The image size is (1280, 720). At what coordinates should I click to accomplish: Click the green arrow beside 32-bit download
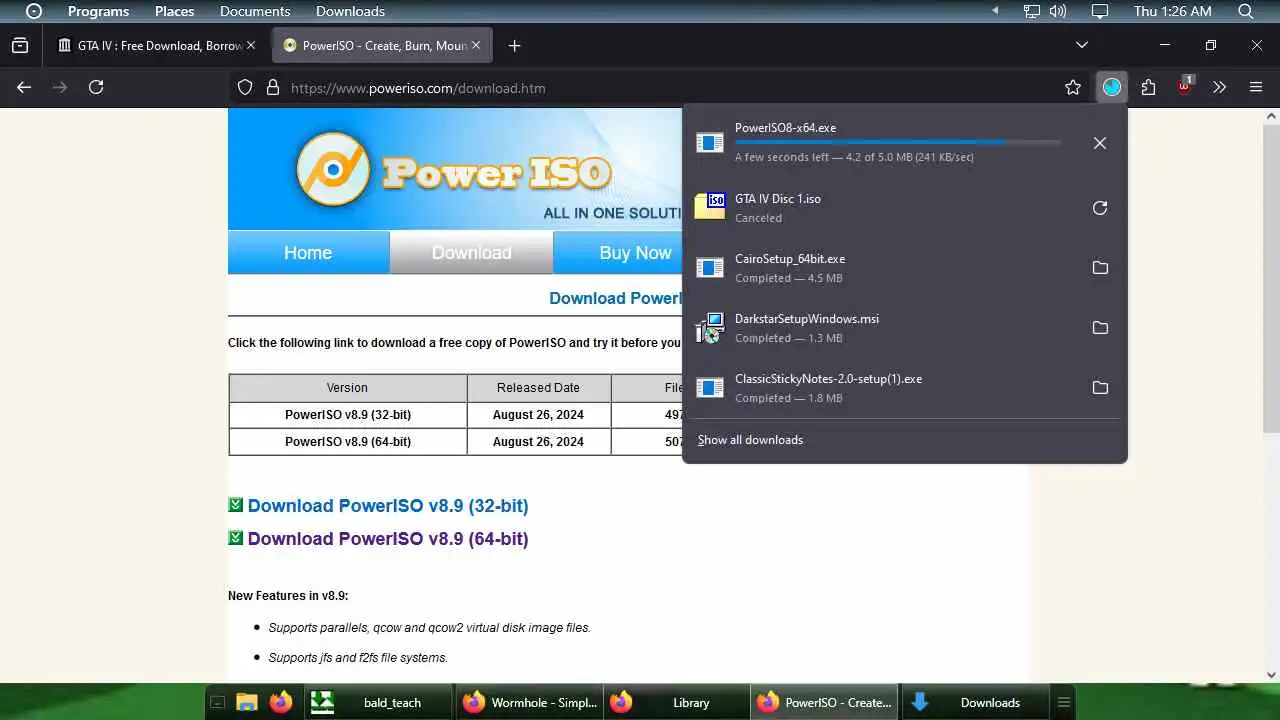pyautogui.click(x=236, y=505)
